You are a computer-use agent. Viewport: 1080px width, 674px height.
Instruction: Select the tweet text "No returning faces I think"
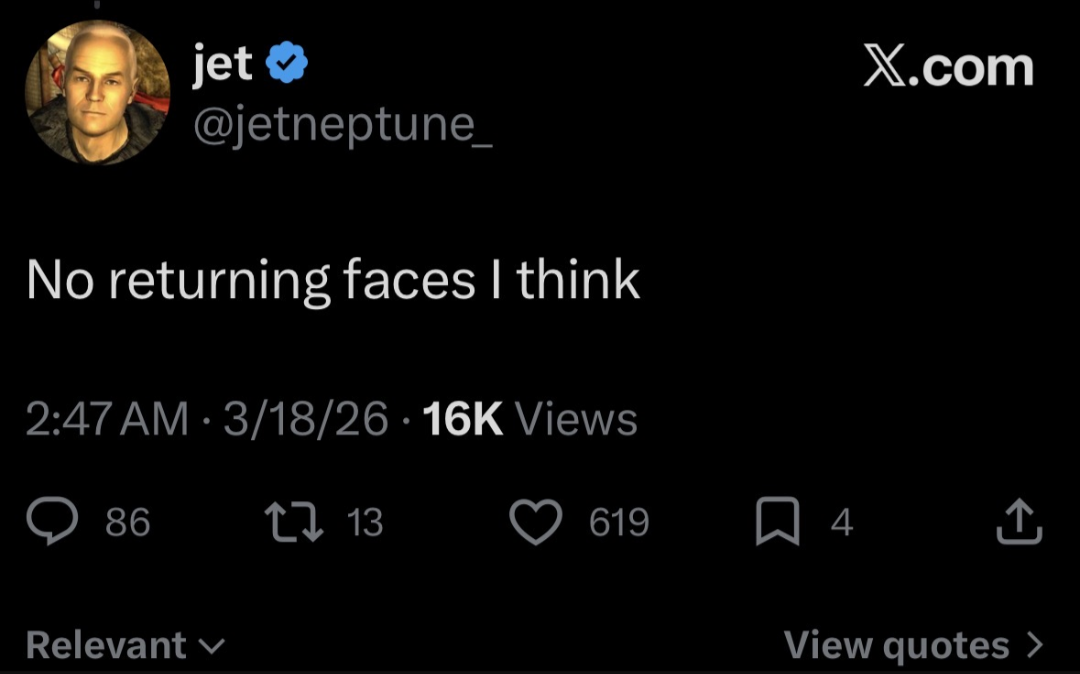[x=332, y=280]
